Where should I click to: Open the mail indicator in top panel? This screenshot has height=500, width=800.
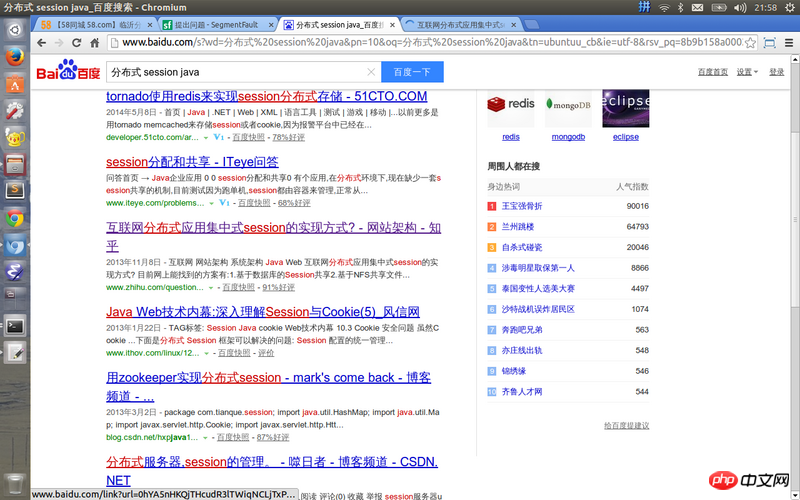click(x=697, y=8)
